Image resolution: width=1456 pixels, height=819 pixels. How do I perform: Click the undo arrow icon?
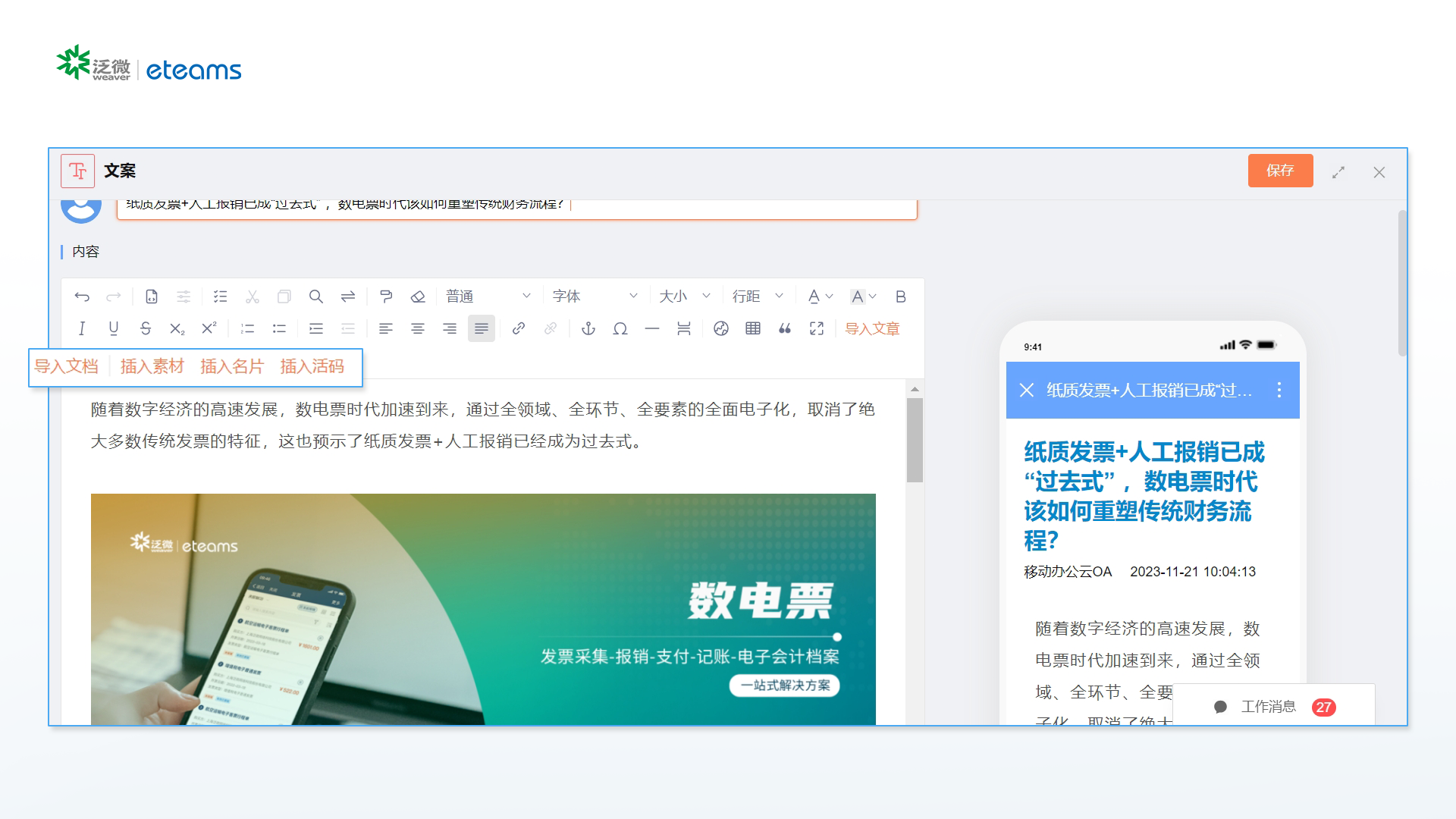(x=82, y=297)
